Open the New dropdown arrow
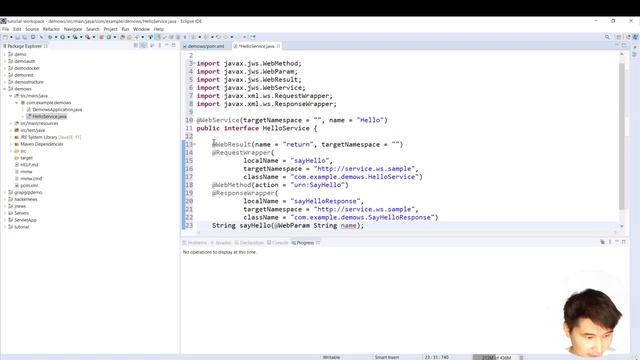The image size is (640, 360). point(11,37)
